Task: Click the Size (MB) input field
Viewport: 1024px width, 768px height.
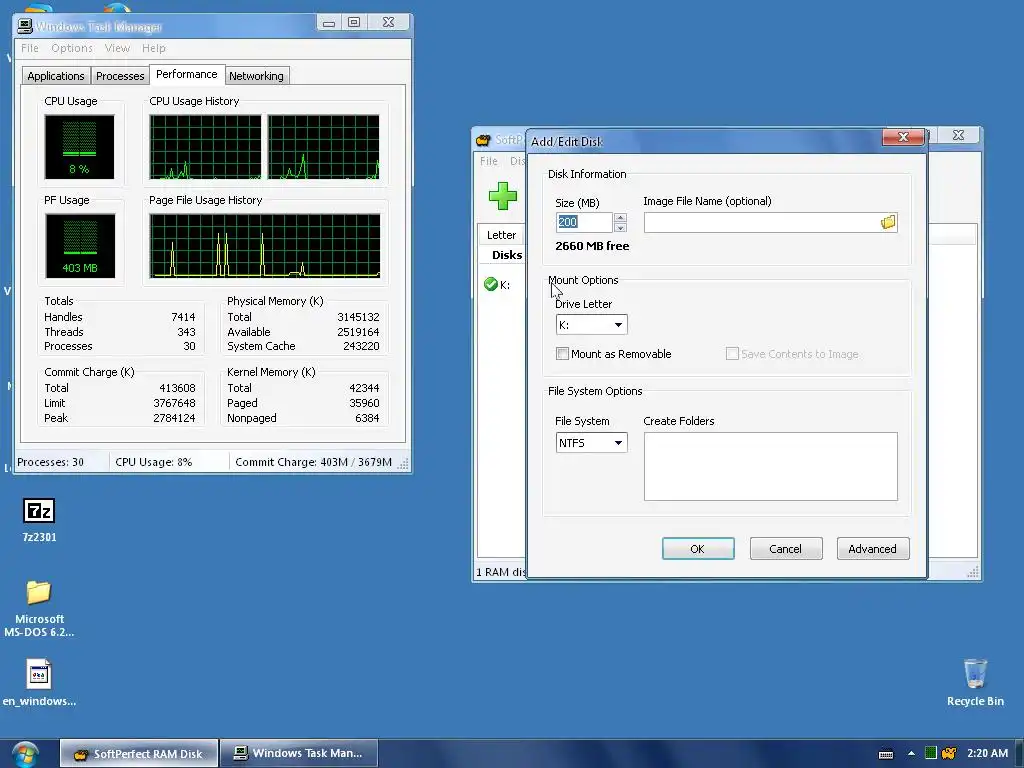Action: pos(584,222)
